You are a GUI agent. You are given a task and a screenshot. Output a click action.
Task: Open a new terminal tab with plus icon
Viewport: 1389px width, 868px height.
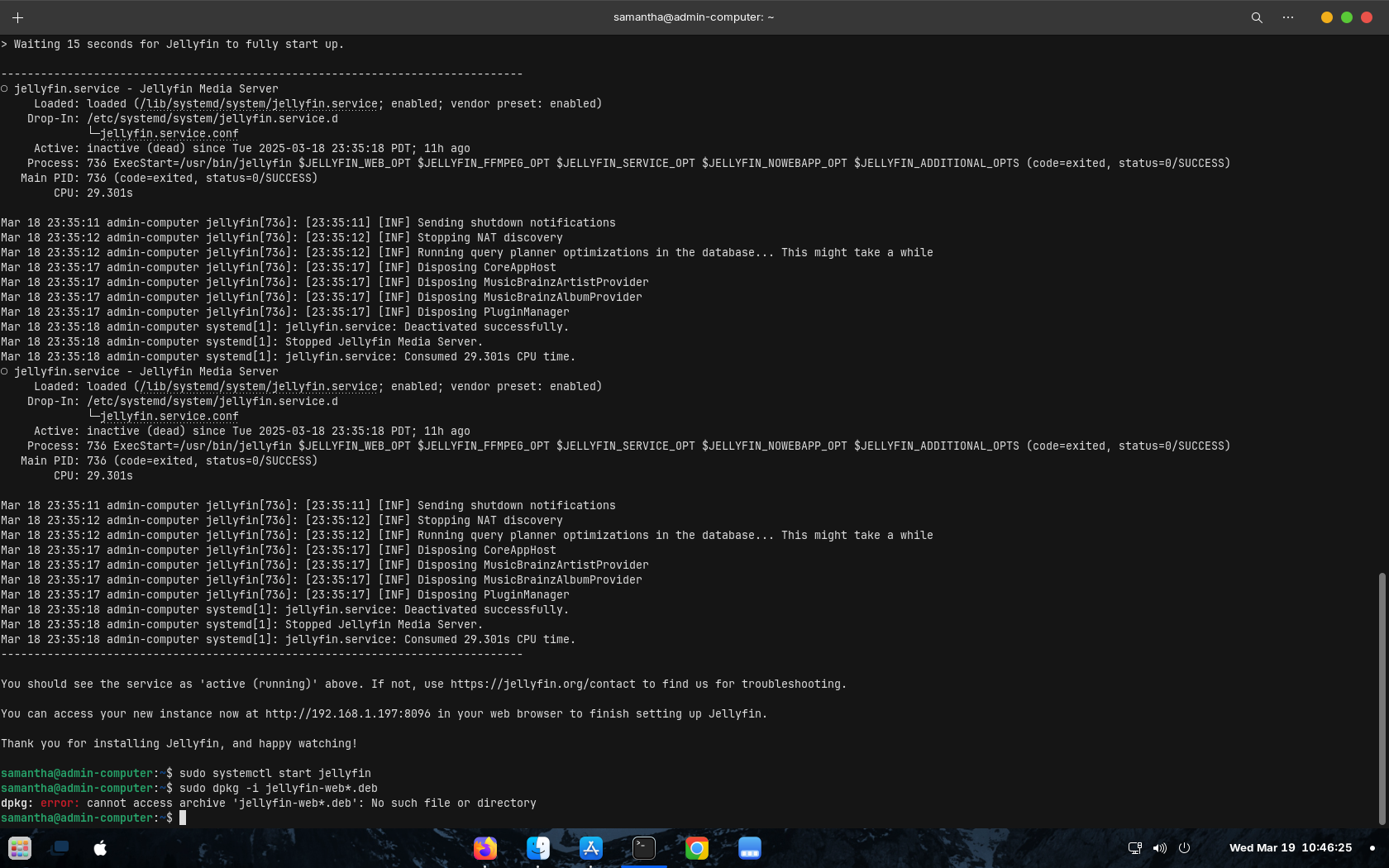coord(17,17)
